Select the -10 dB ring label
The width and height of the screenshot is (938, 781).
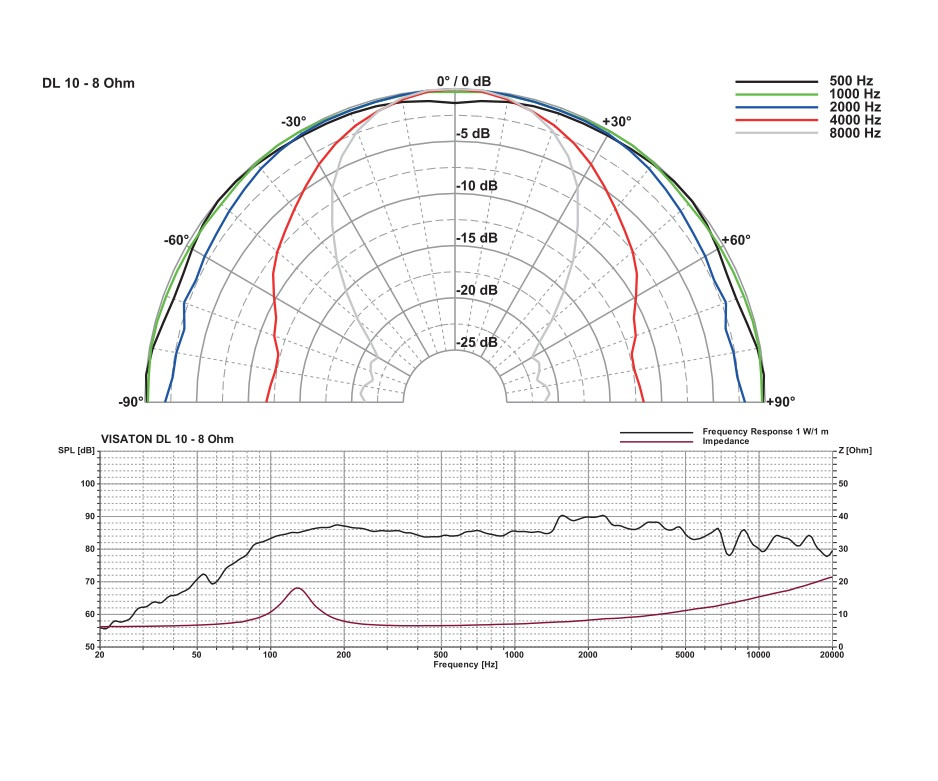pyautogui.click(x=477, y=186)
